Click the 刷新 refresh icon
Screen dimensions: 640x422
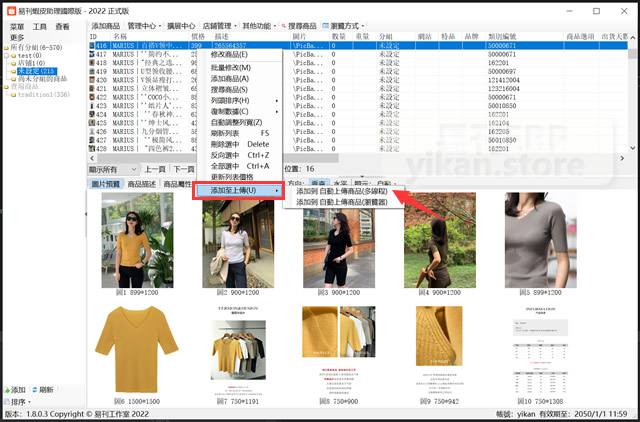tap(36, 389)
